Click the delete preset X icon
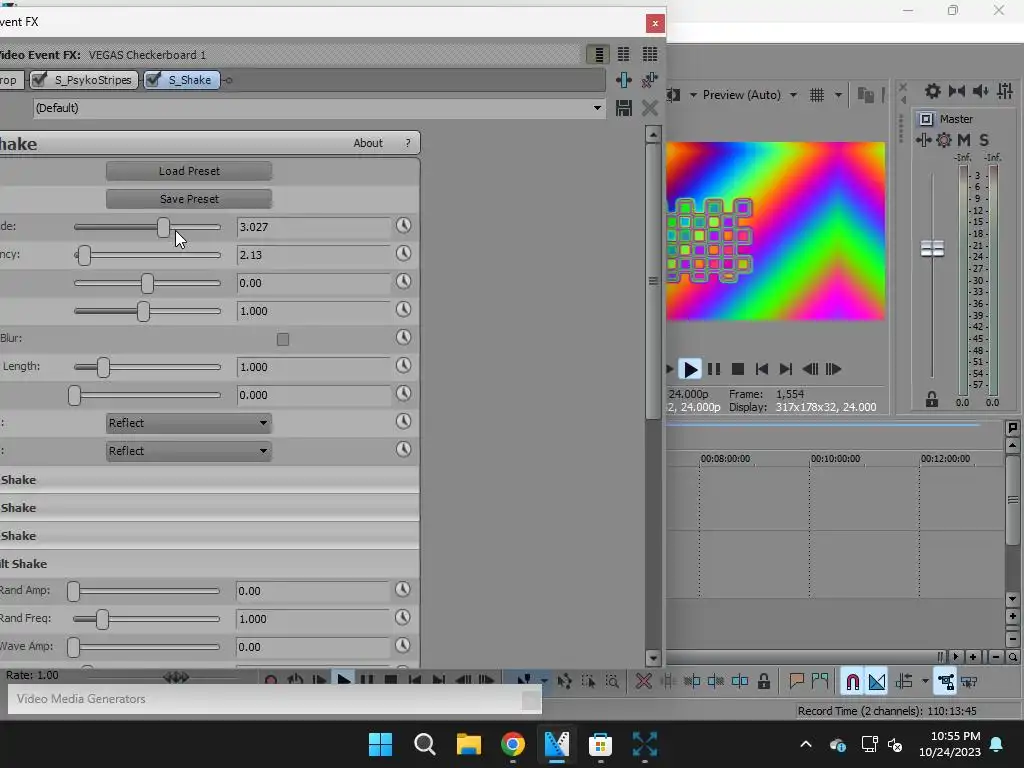1024x768 pixels. (x=649, y=108)
